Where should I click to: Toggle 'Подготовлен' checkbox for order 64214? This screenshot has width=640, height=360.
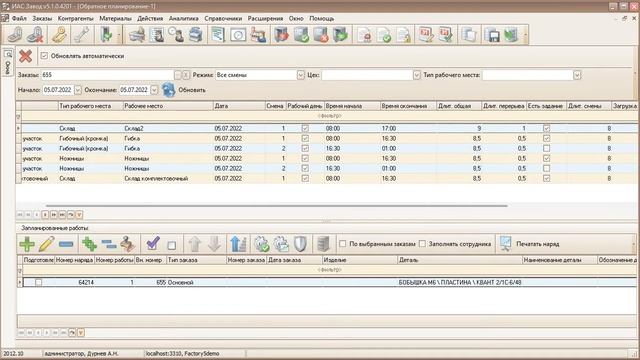38,282
